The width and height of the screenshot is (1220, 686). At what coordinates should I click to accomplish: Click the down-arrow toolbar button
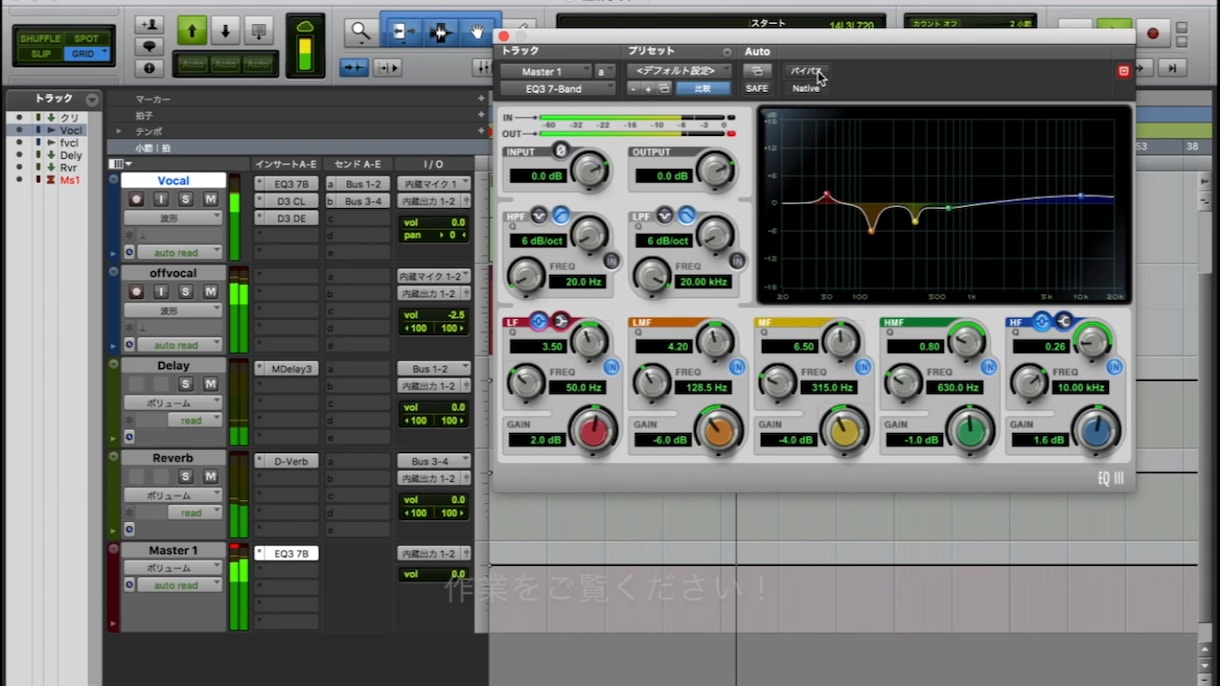pos(225,31)
